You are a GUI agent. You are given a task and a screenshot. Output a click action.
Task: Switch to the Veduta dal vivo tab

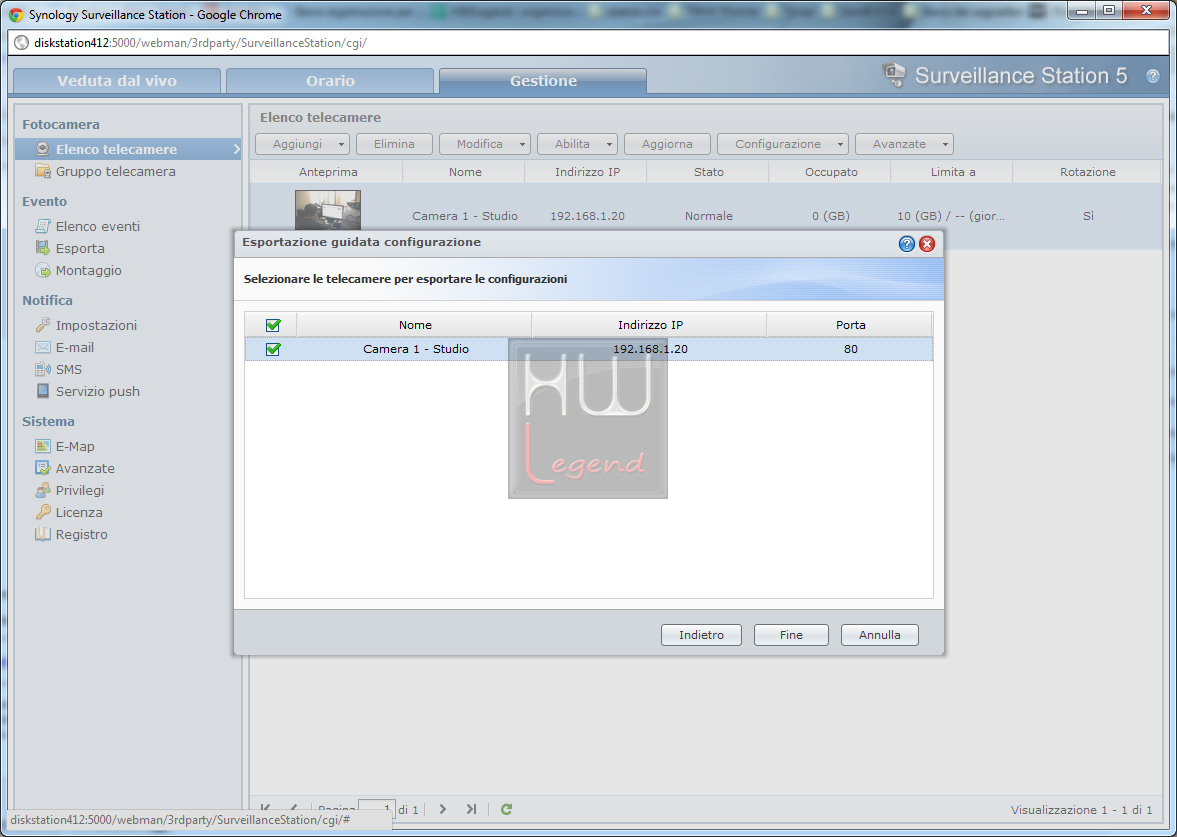117,81
